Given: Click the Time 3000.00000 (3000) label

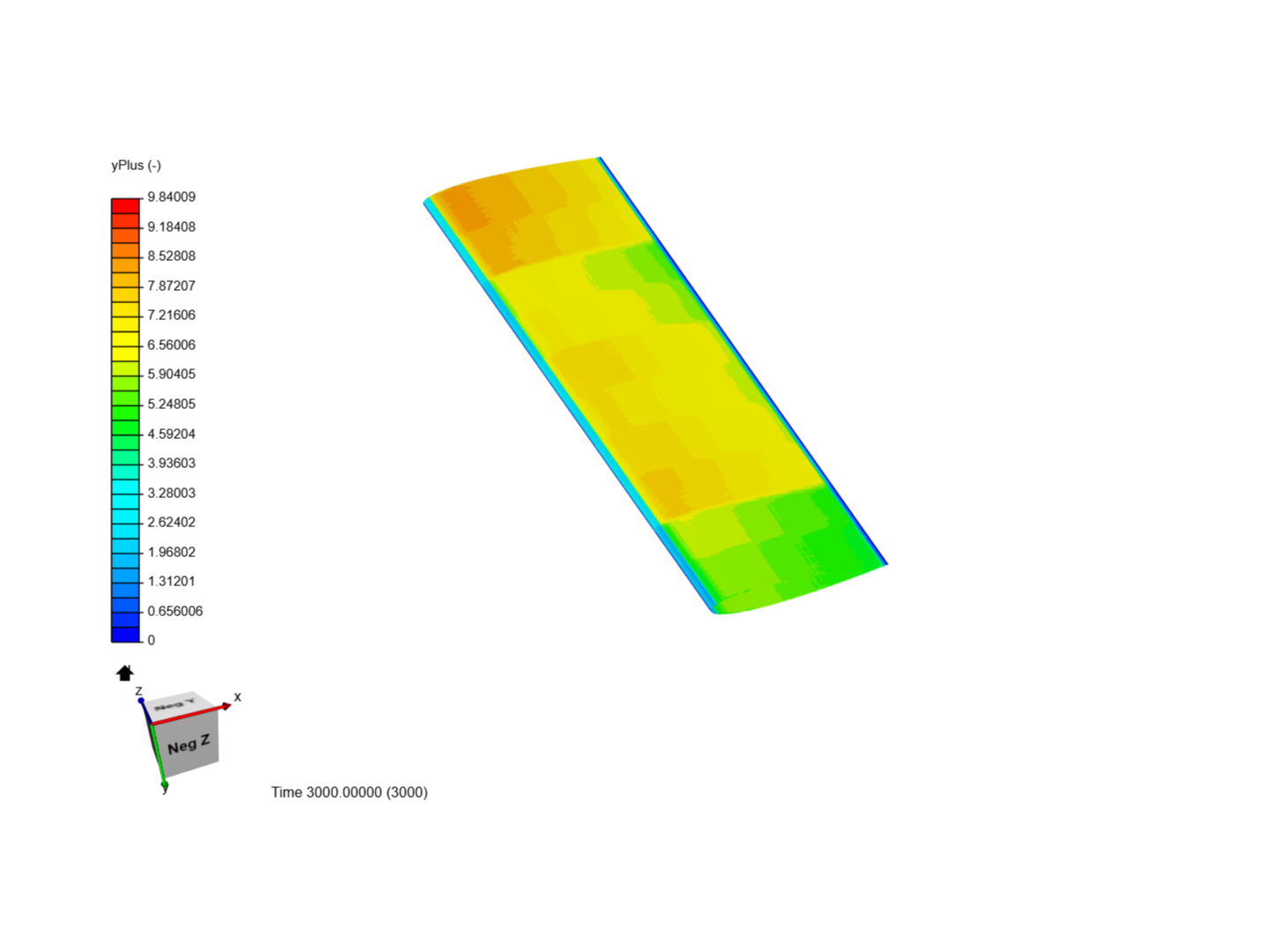Looking at the screenshot, I should (x=349, y=792).
